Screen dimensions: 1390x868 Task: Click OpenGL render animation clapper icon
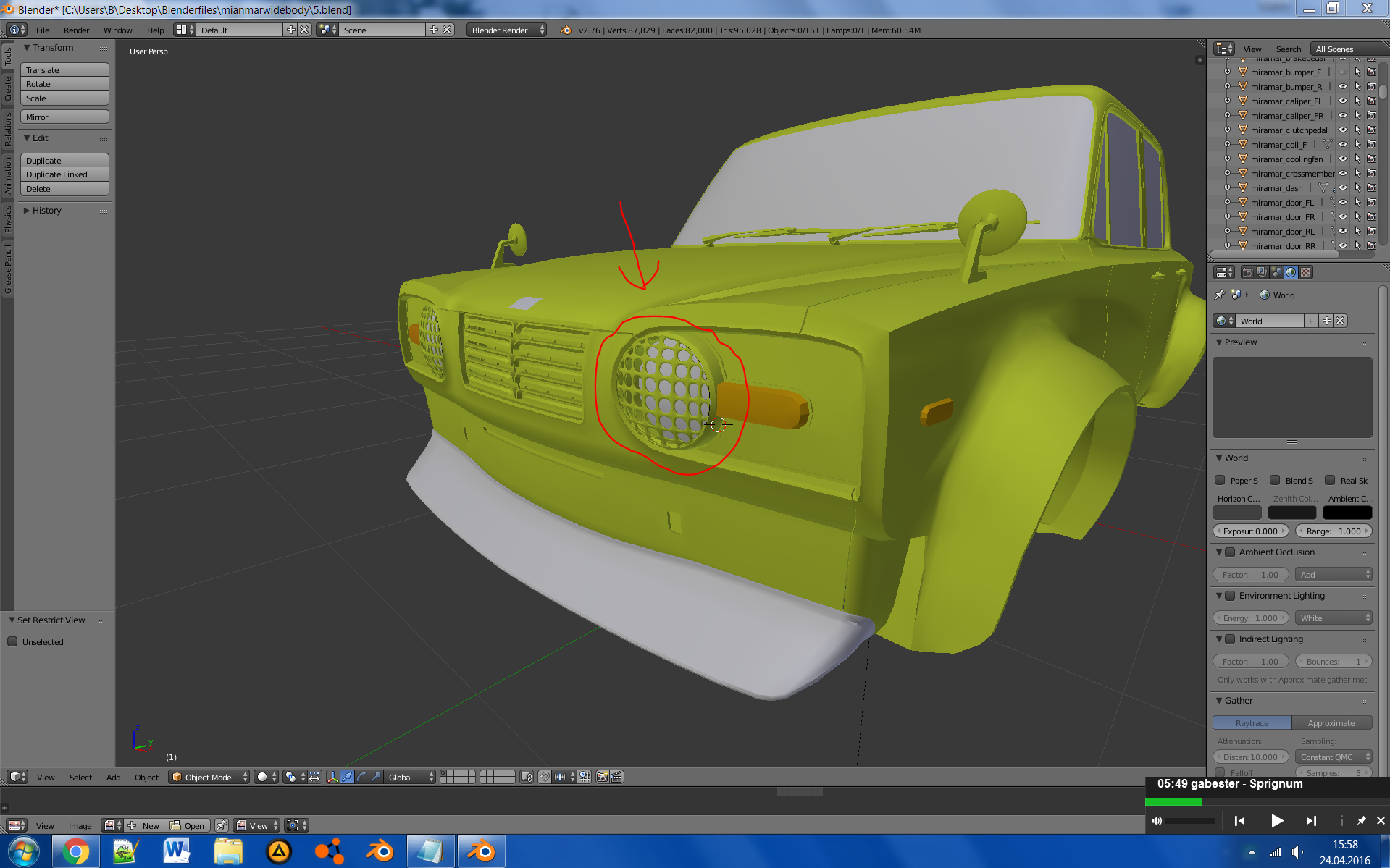pos(616,777)
